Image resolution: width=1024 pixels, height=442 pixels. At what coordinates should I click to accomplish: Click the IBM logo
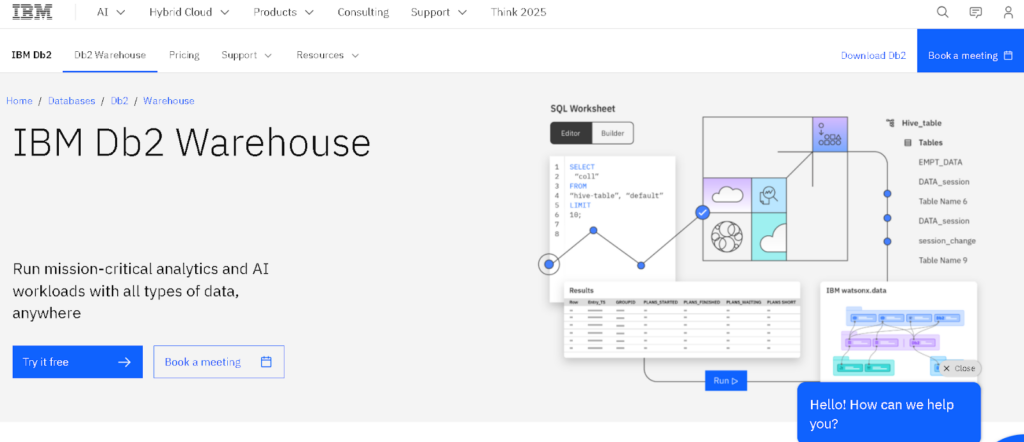pyautogui.click(x=33, y=12)
